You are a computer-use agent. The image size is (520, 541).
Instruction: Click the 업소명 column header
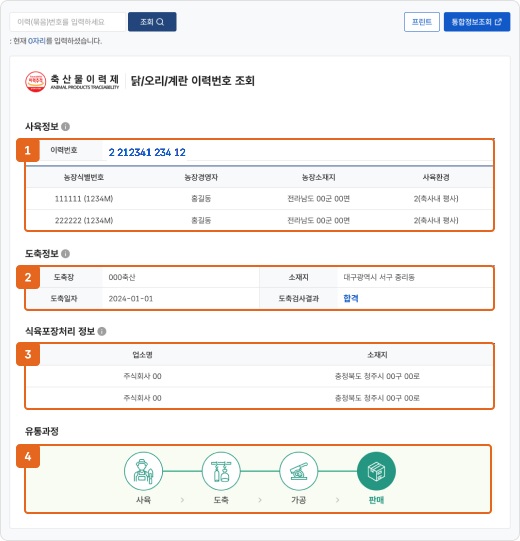(143, 355)
